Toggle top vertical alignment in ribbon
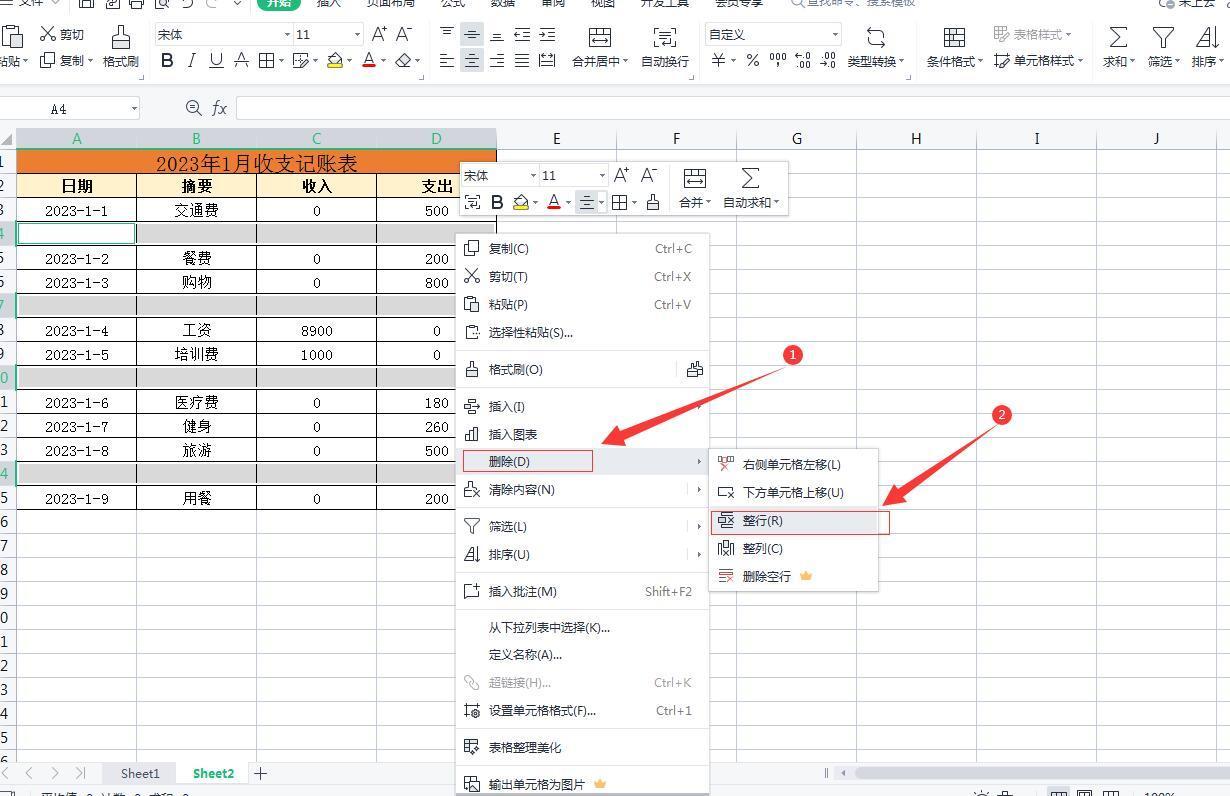1230x796 pixels. pyautogui.click(x=447, y=34)
